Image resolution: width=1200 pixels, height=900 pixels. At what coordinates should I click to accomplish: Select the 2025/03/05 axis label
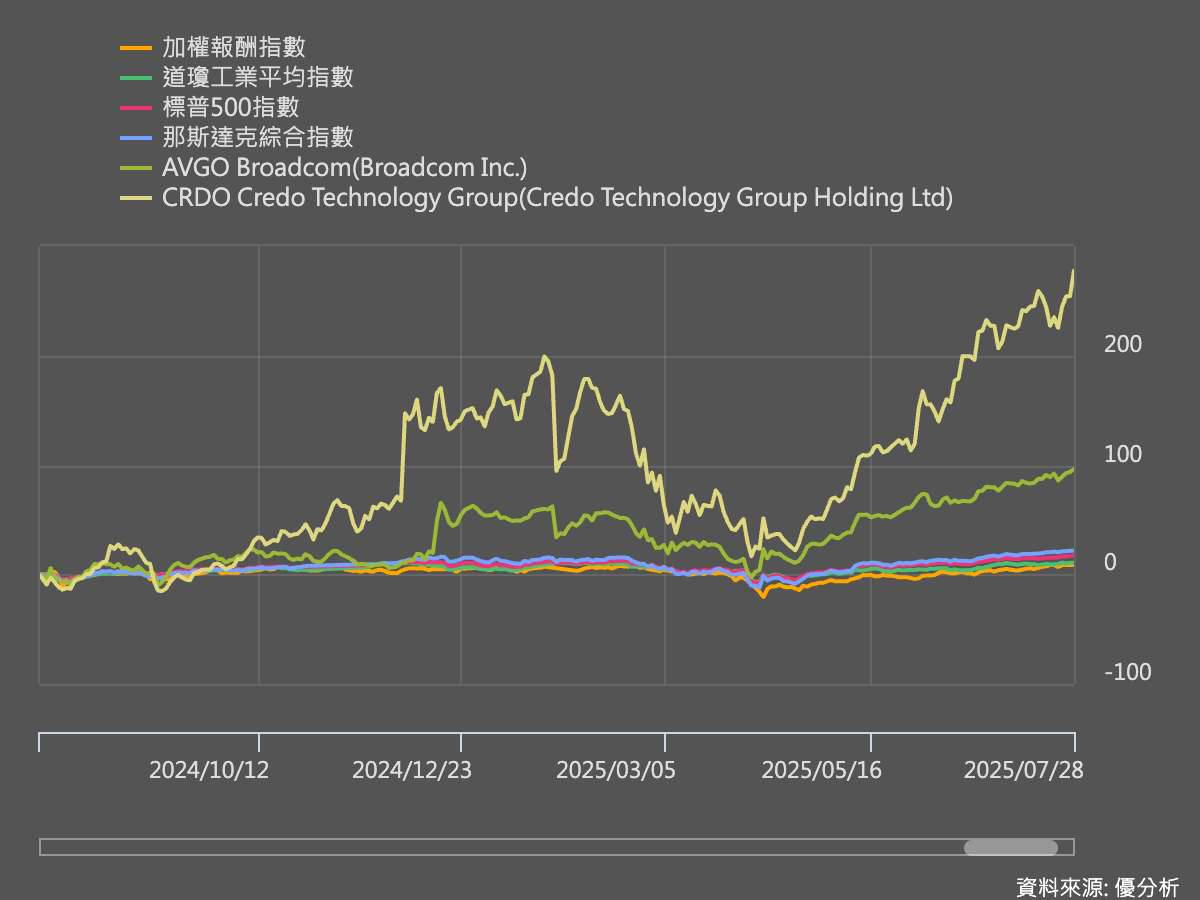point(617,770)
